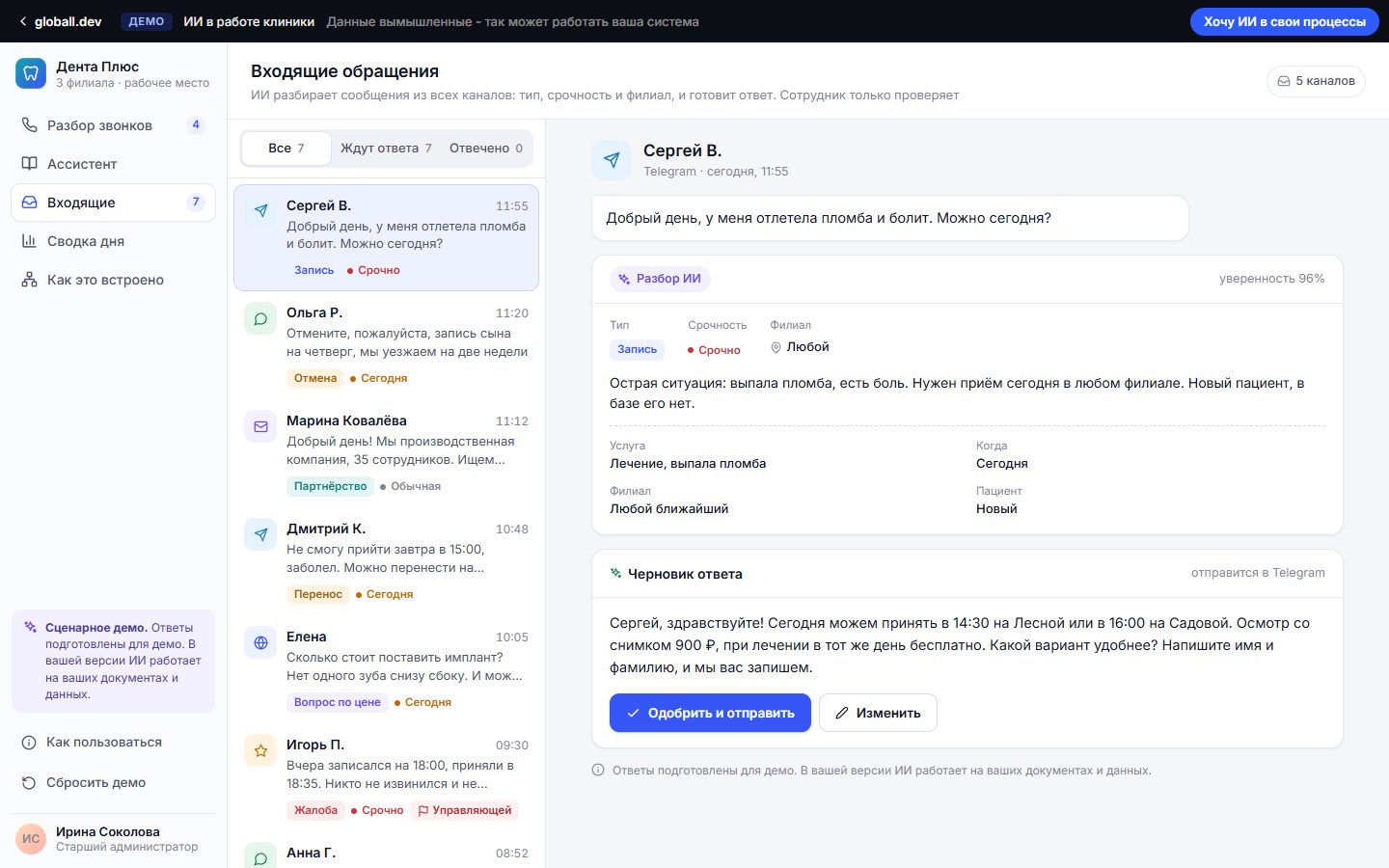Open the Ассистент section
Viewport: 1389px width, 868px height.
[x=113, y=164]
